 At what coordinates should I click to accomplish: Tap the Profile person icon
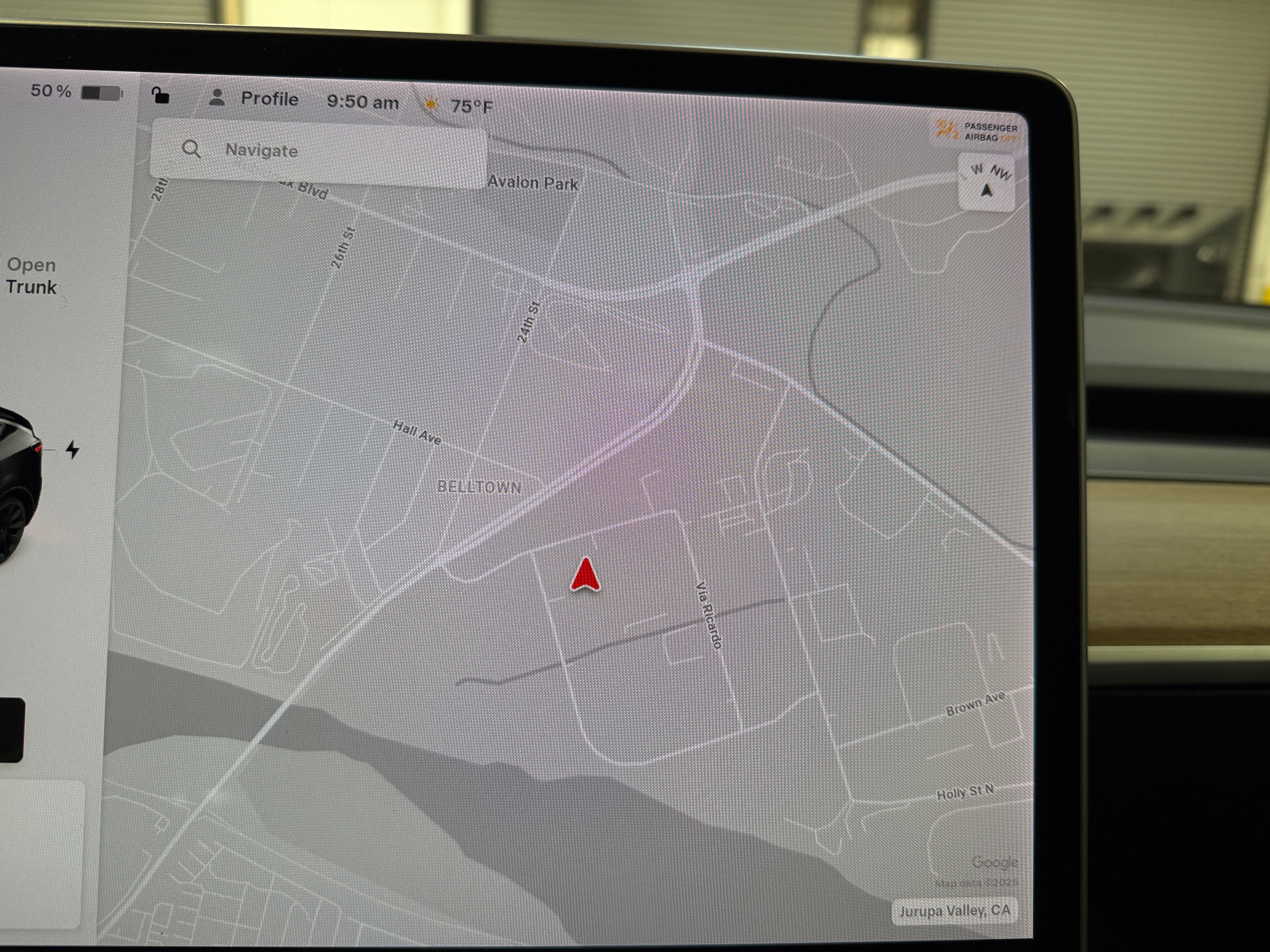216,98
